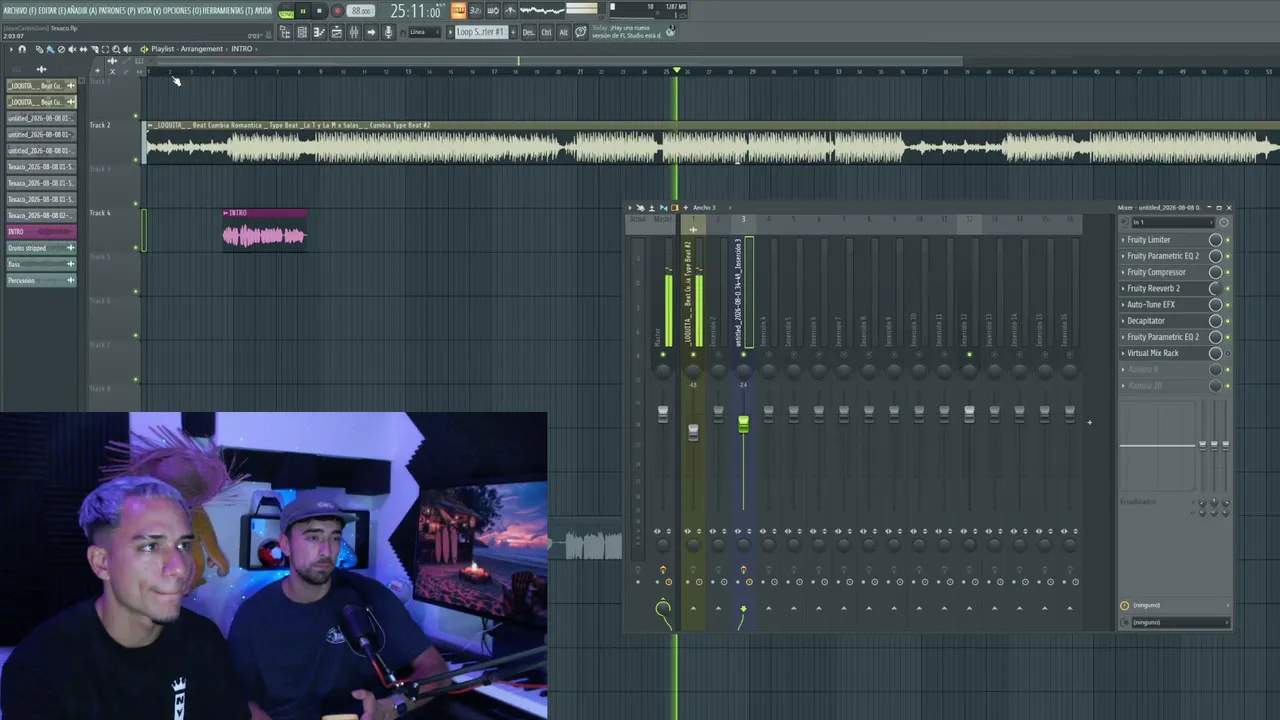Select the pink INTRO audio clip on Track 4
This screenshot has width=1280, height=720.
pos(264,229)
